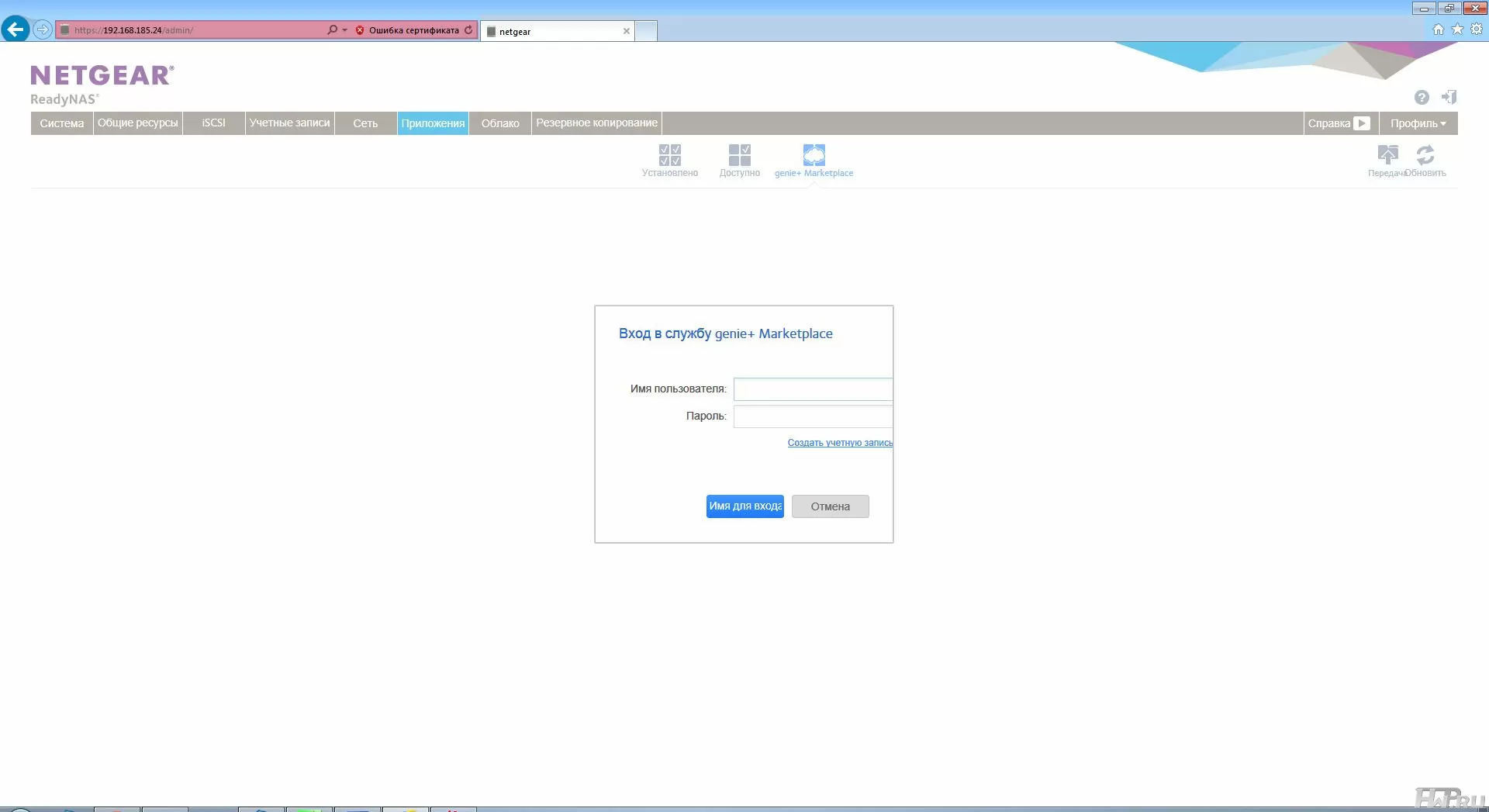Open browser home page icon
The image size is (1489, 812).
tap(1438, 29)
